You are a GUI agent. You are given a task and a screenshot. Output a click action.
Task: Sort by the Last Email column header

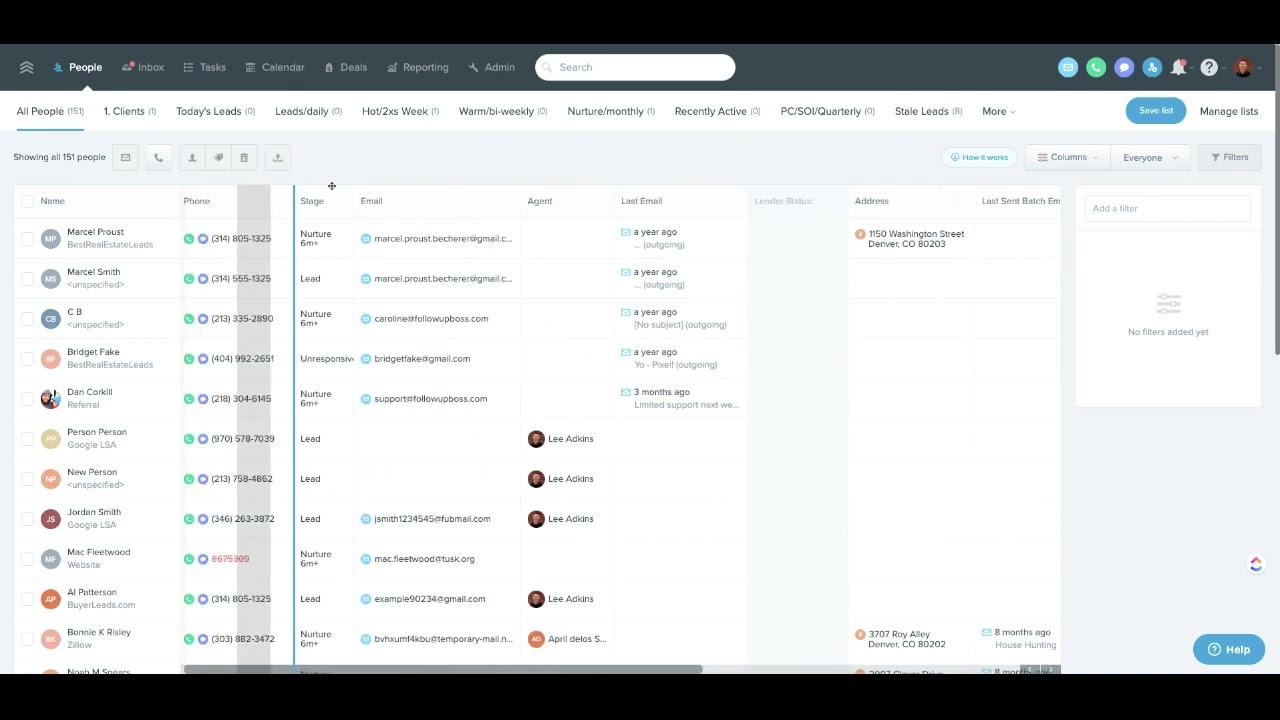pyautogui.click(x=641, y=201)
